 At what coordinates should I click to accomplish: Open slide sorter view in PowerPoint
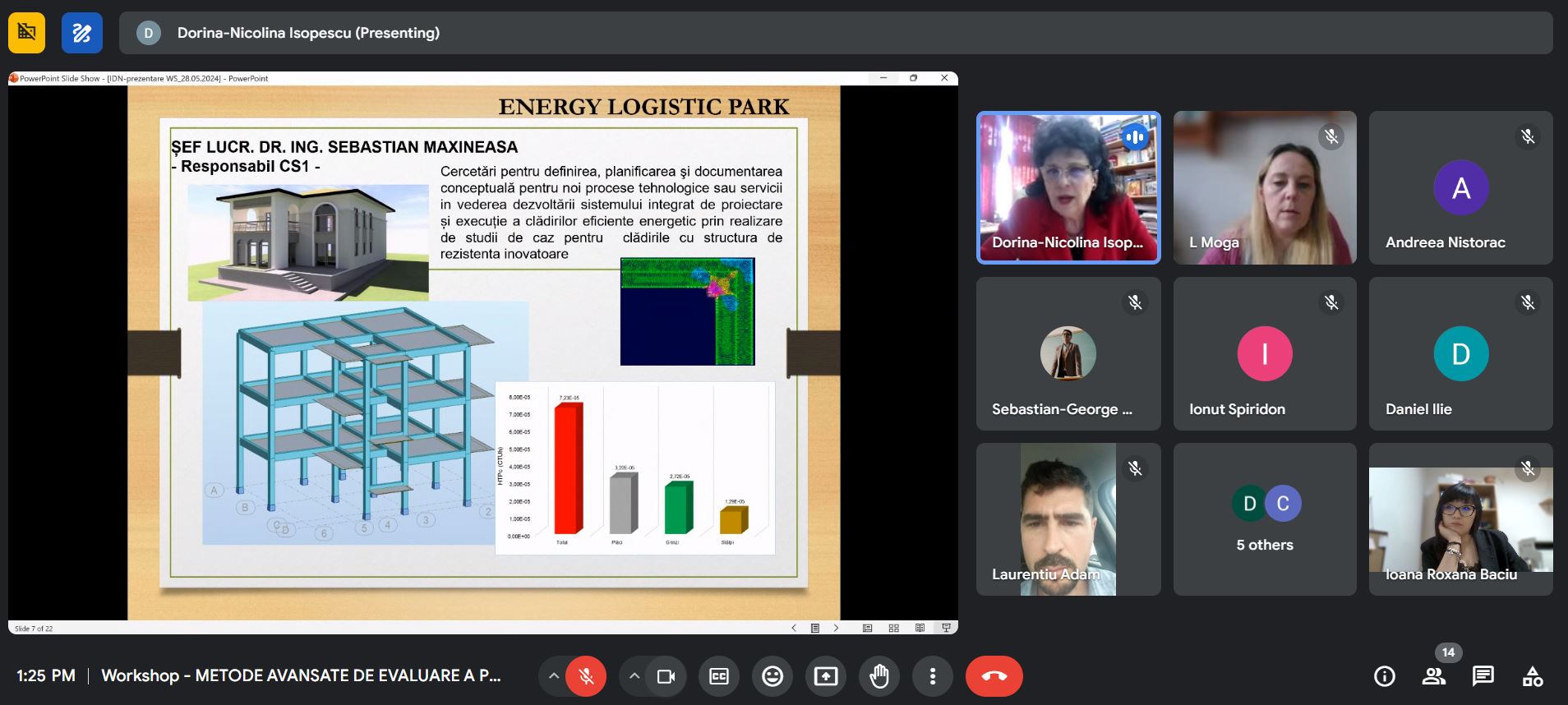click(x=893, y=628)
